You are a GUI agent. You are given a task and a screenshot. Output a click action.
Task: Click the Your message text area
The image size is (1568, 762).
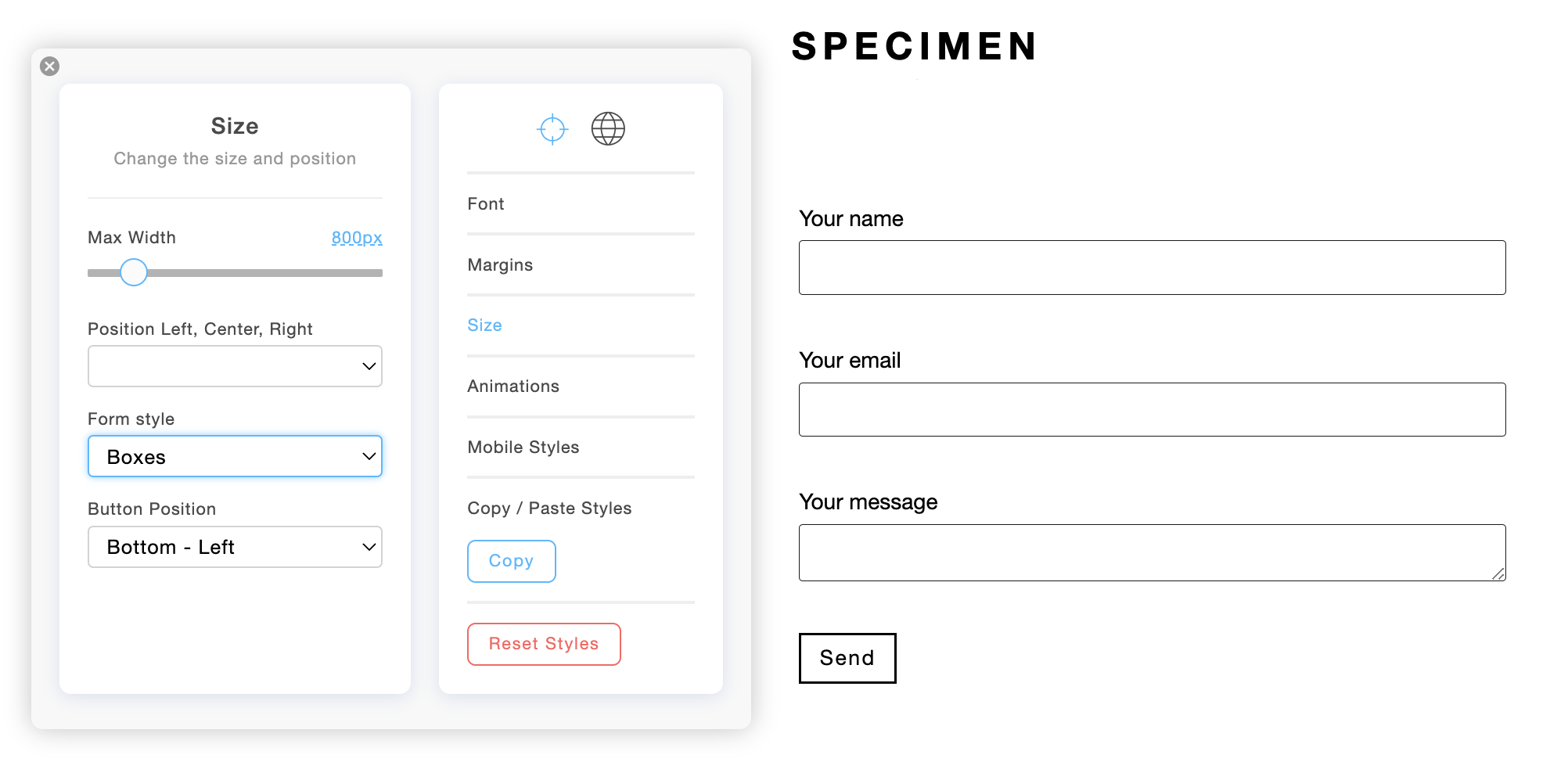click(1152, 552)
